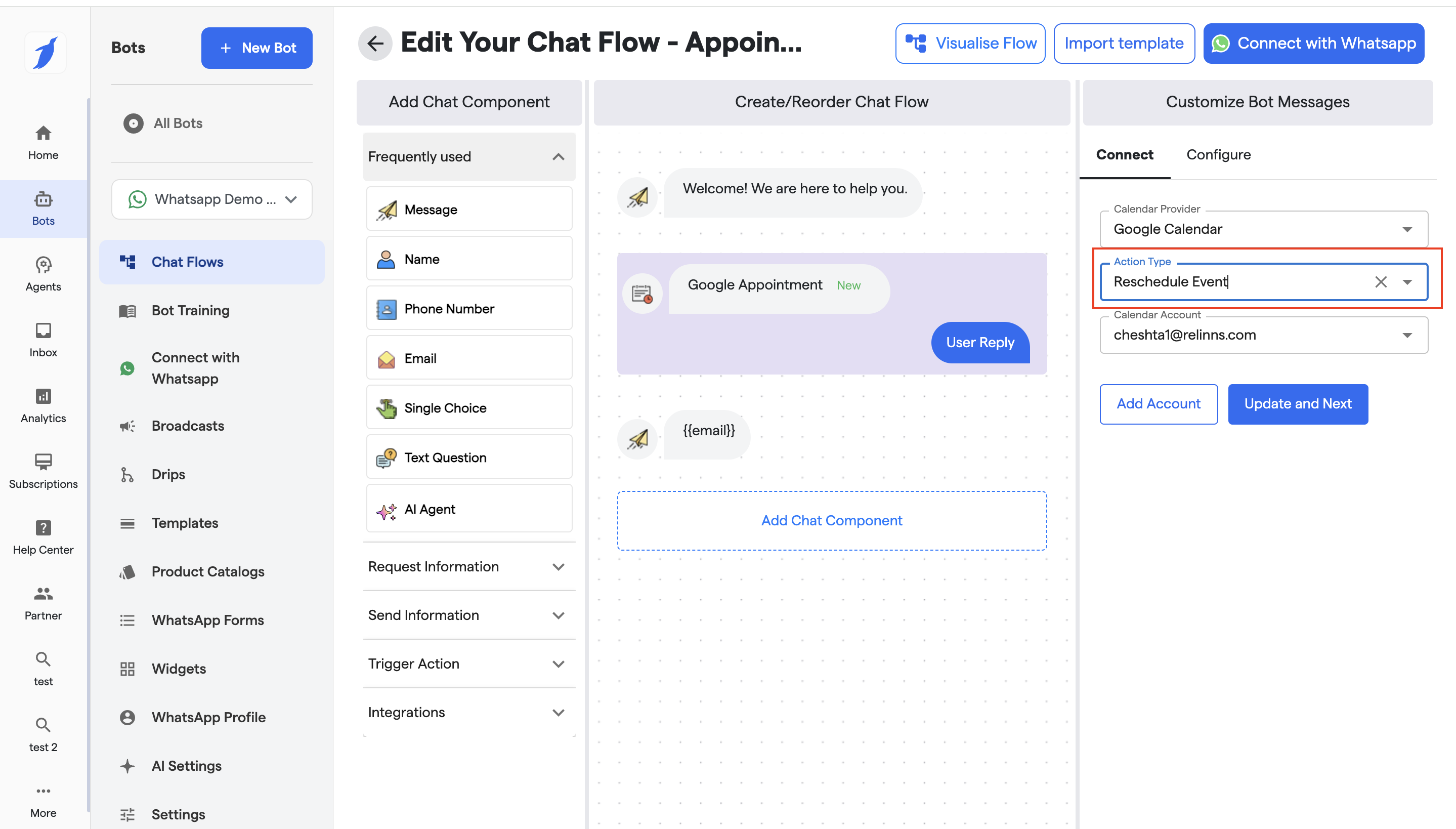This screenshot has width=1456, height=829.
Task: Open Bot Training menu item
Action: (x=191, y=311)
